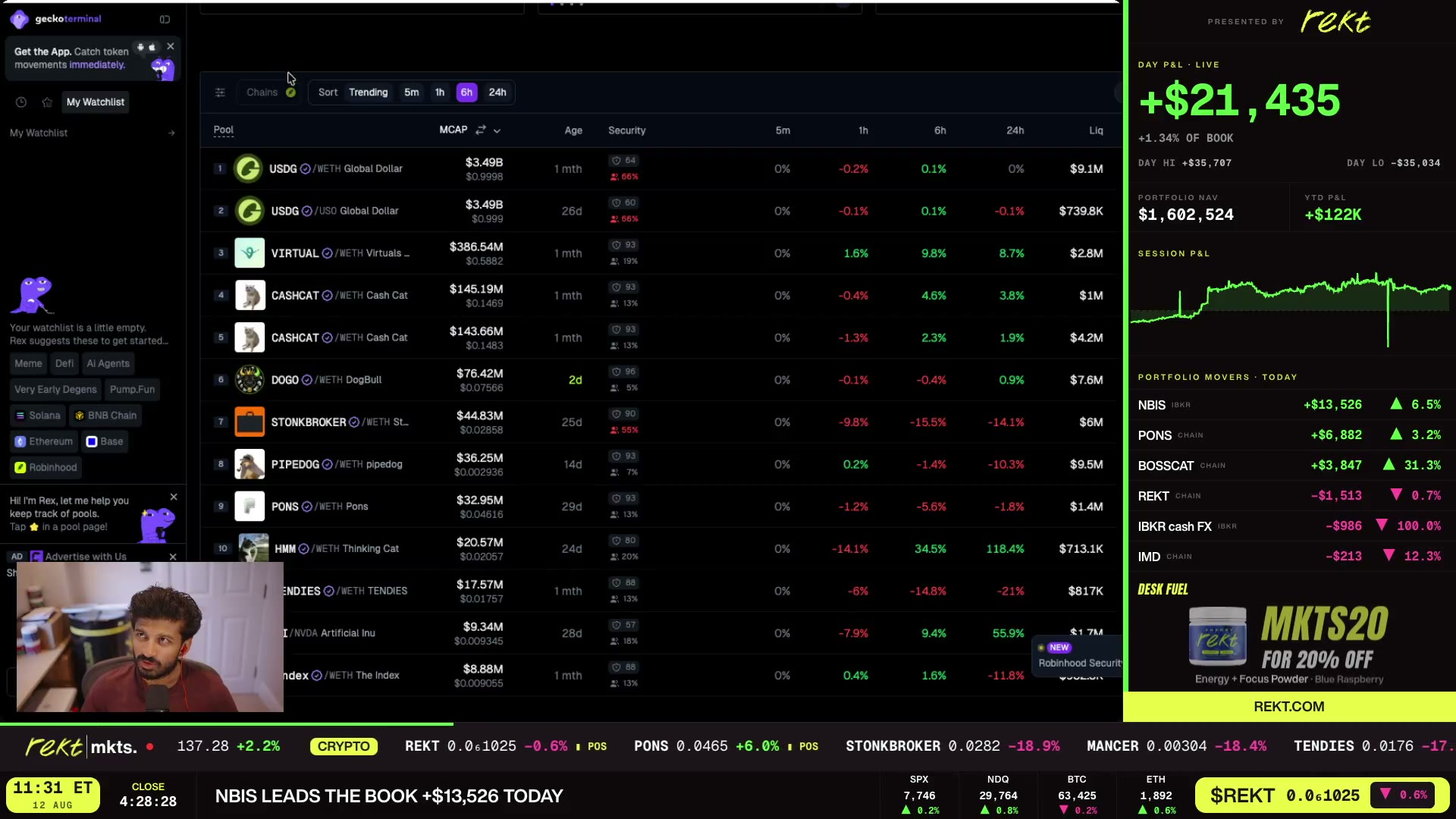This screenshot has width=1456, height=819.
Task: Close the Advertise with Us ad
Action: coord(173,557)
